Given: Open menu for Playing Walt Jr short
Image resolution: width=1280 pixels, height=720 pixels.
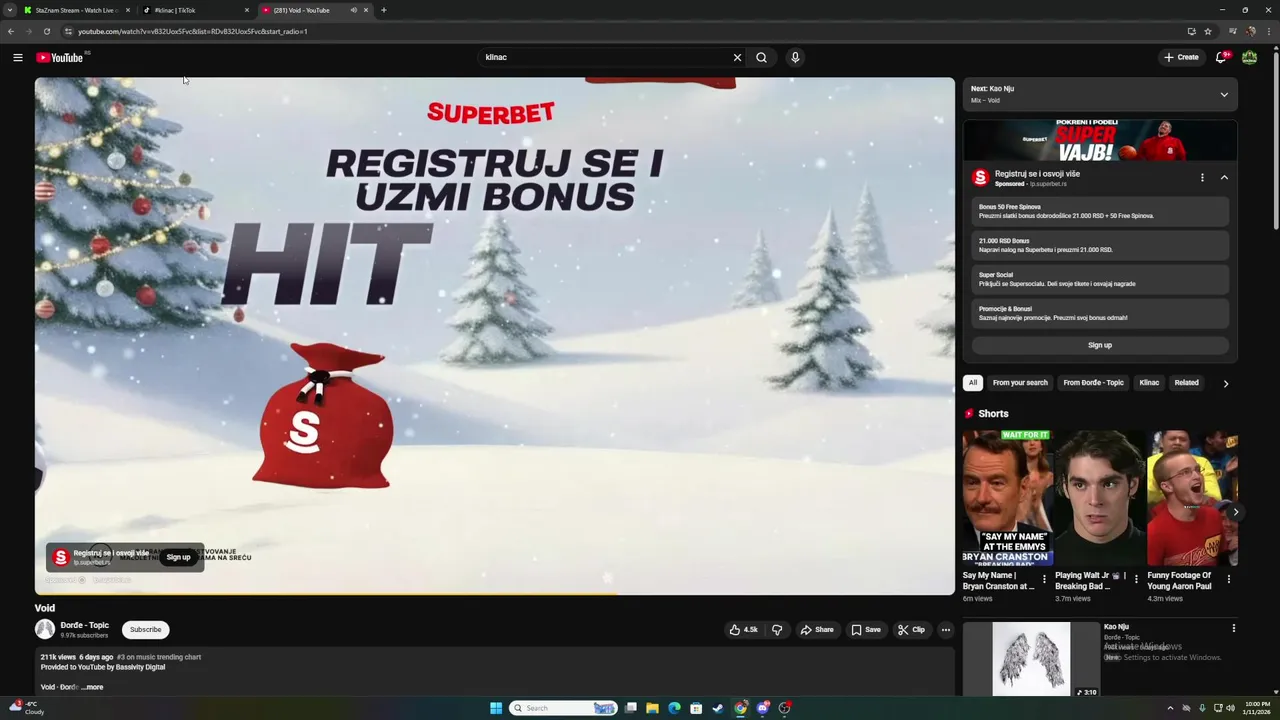Looking at the screenshot, I should 1136,579.
